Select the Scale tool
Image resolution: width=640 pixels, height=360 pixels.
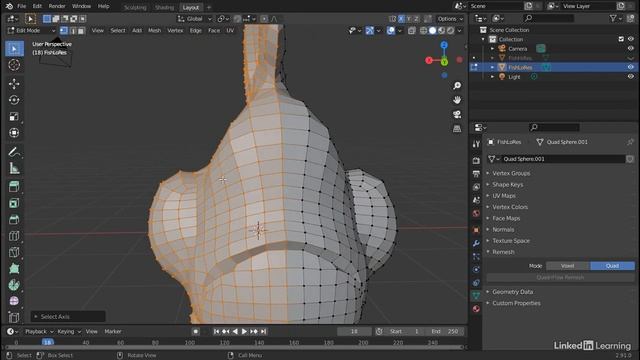click(x=14, y=116)
